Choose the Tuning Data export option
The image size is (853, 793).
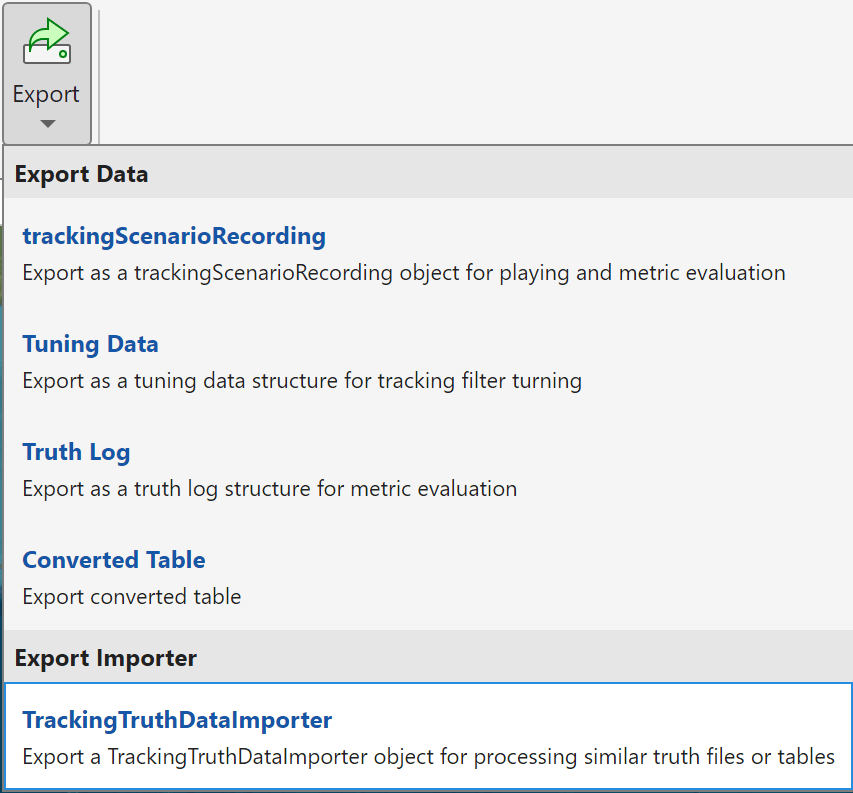click(x=90, y=344)
